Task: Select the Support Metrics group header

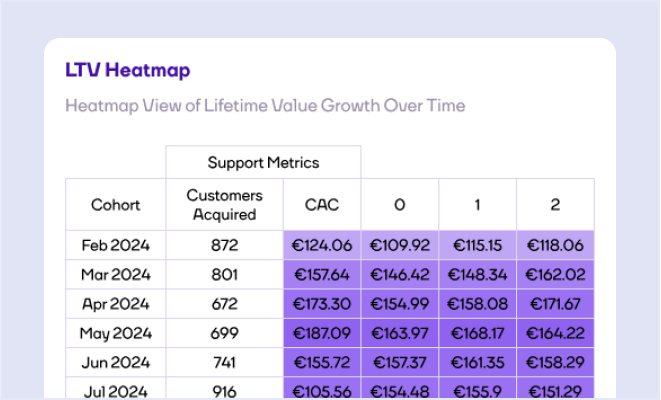Action: pyautogui.click(x=262, y=162)
